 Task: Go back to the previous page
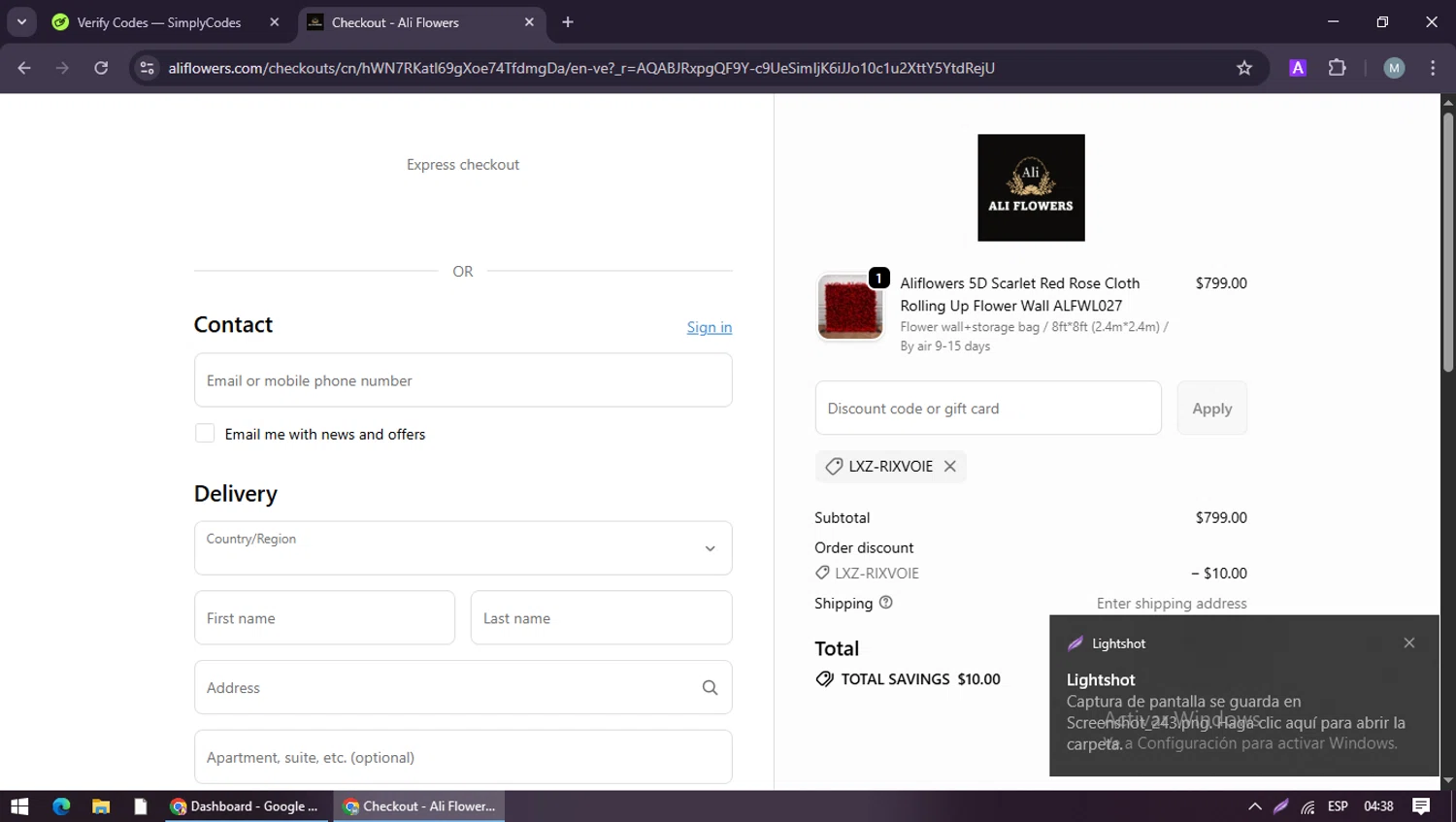[24, 68]
